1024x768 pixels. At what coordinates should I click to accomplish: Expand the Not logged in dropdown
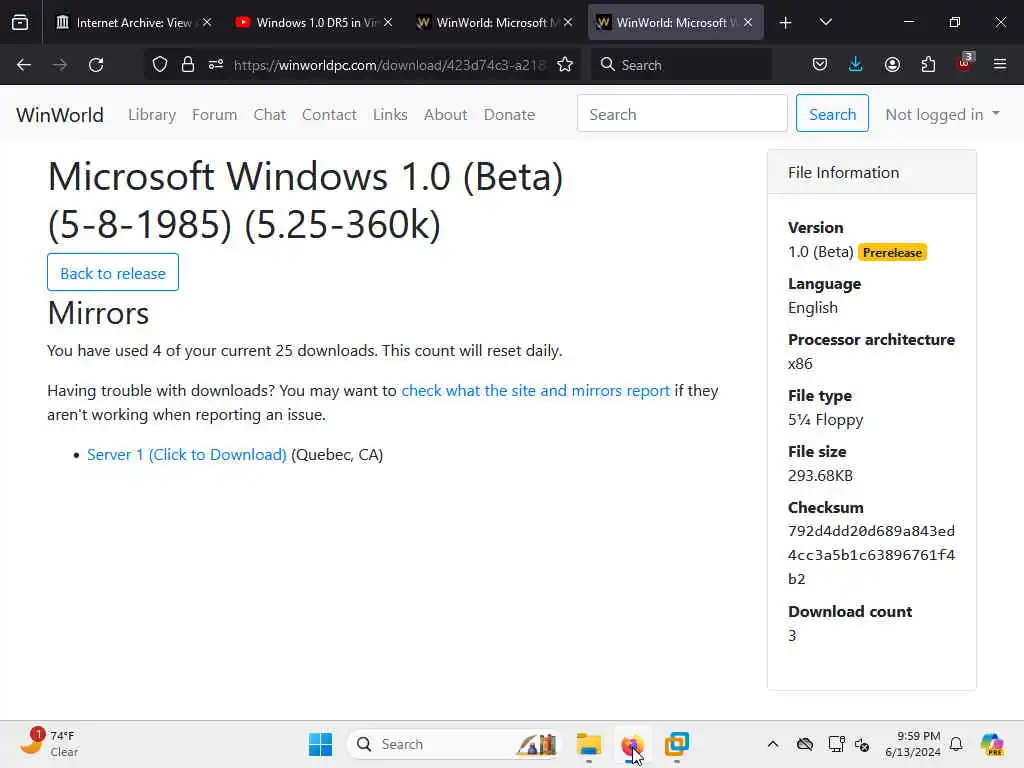point(942,114)
